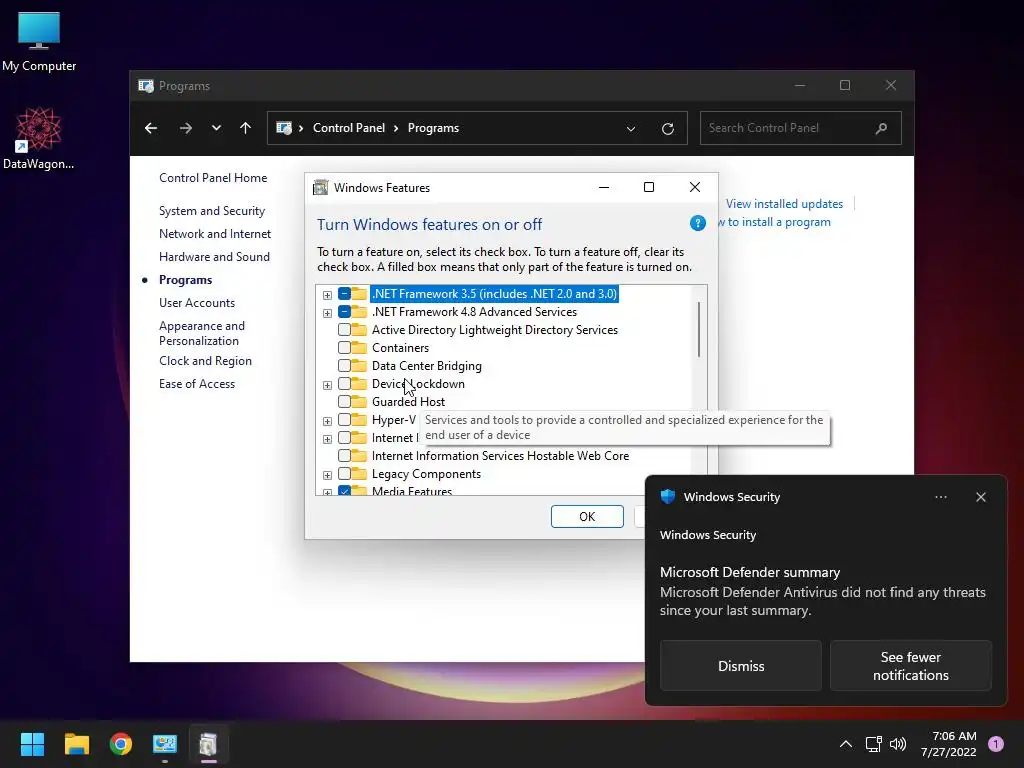Select Programs in the sidebar
The image size is (1024, 768).
(x=185, y=280)
